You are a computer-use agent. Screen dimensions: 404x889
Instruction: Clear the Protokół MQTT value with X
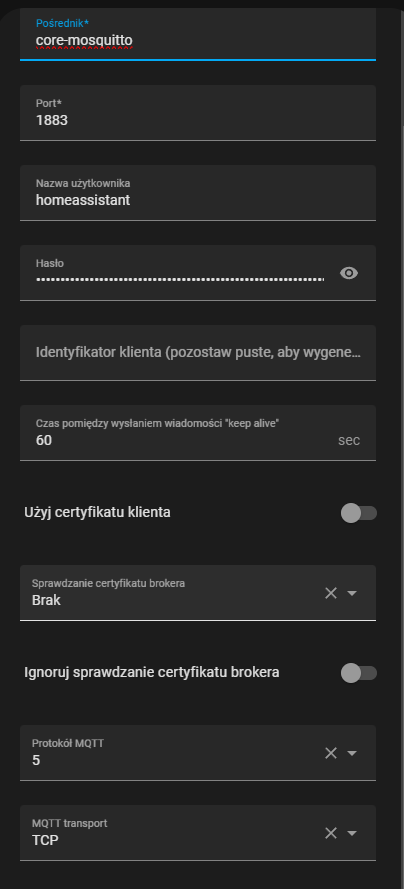pos(331,753)
